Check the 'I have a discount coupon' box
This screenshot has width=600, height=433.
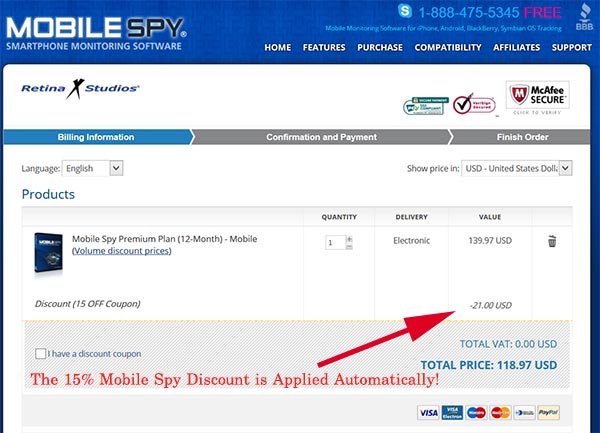(41, 353)
